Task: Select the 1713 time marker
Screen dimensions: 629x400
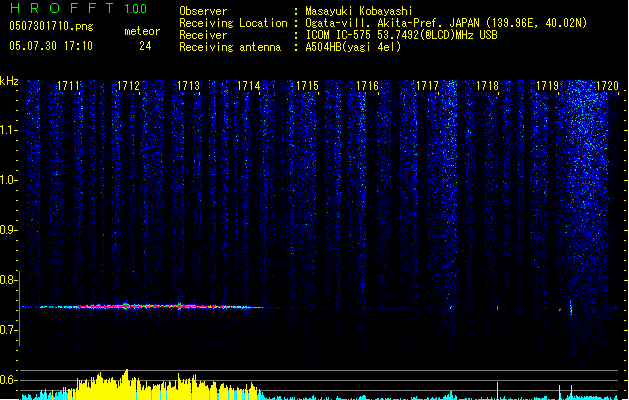Action: [188, 87]
